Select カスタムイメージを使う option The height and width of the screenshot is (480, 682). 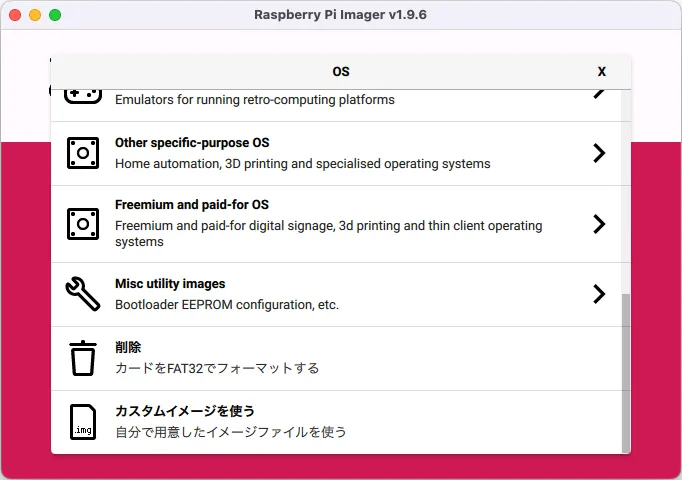pos(336,422)
